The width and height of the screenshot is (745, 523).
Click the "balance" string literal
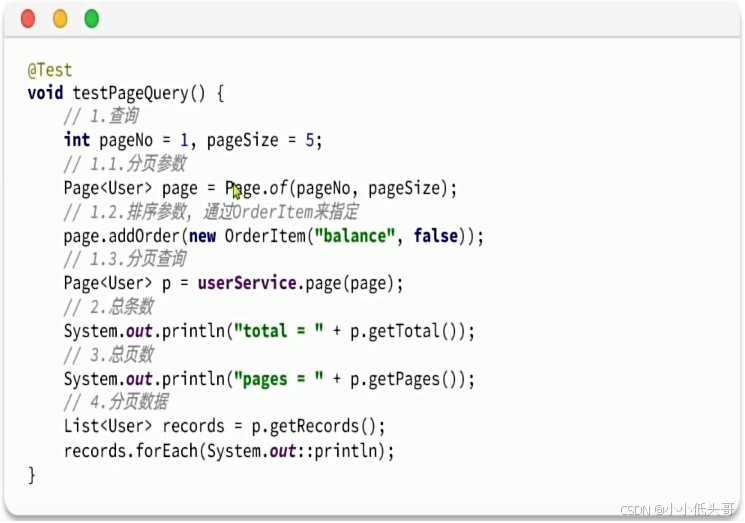tap(354, 236)
